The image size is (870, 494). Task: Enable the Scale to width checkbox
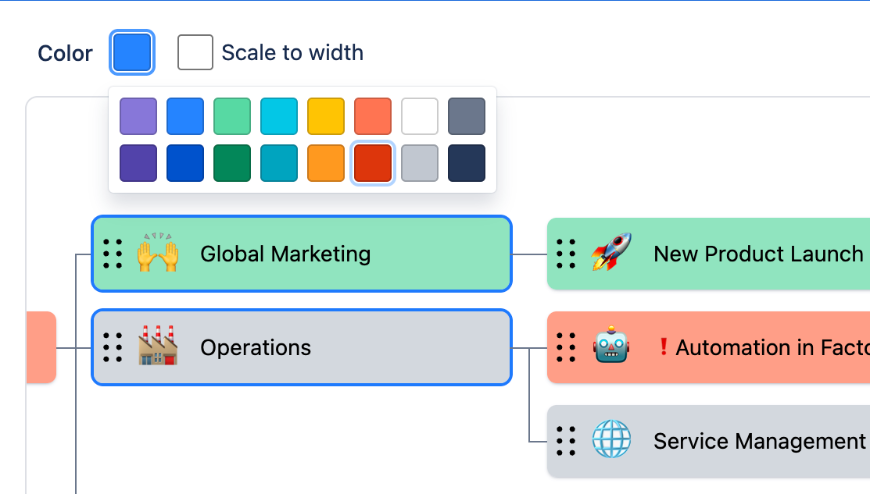click(196, 53)
